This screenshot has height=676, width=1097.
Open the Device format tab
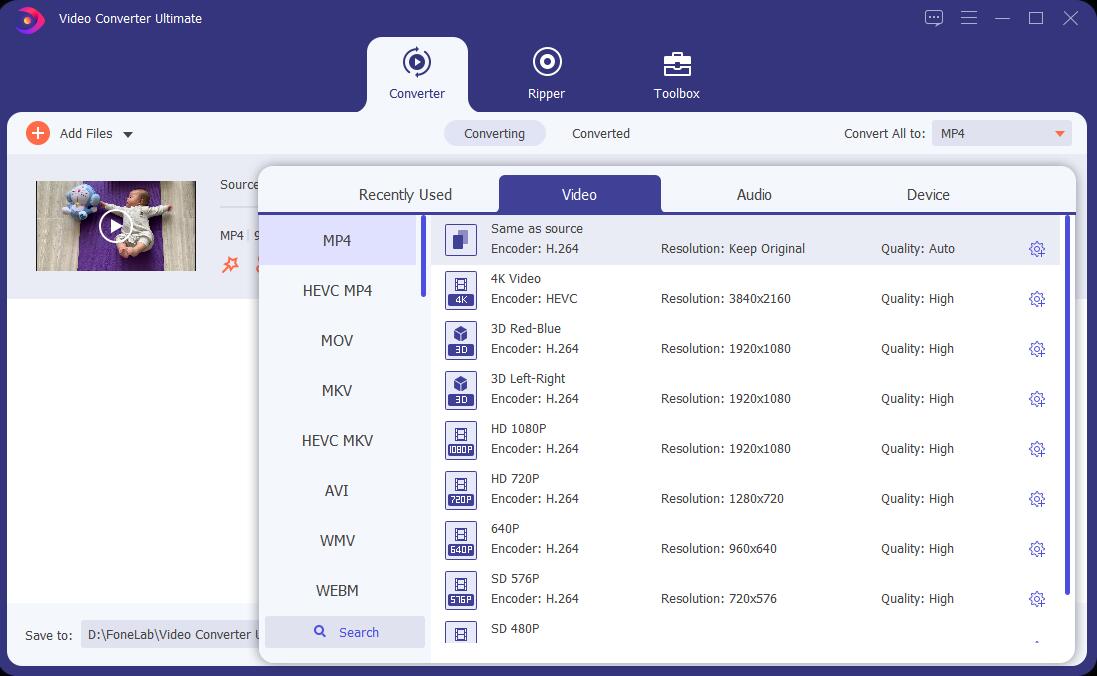tap(928, 195)
